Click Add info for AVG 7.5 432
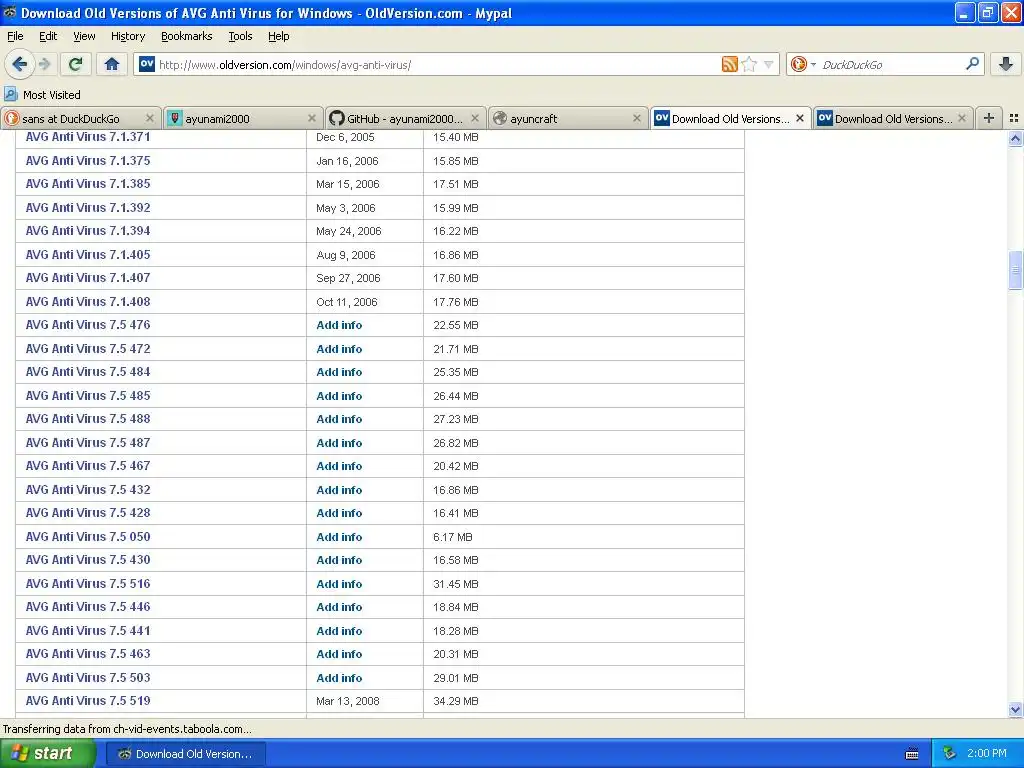 click(x=339, y=490)
